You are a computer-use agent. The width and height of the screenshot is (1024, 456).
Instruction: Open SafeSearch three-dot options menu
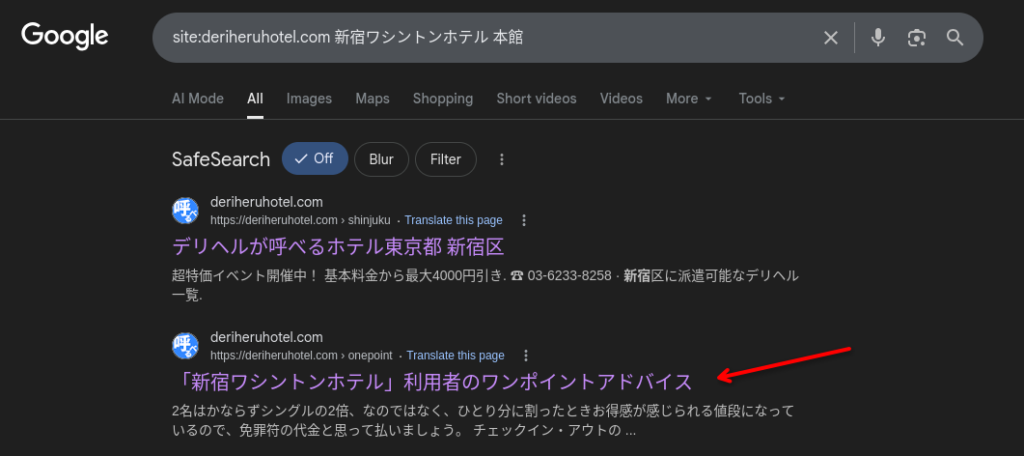[x=502, y=159]
